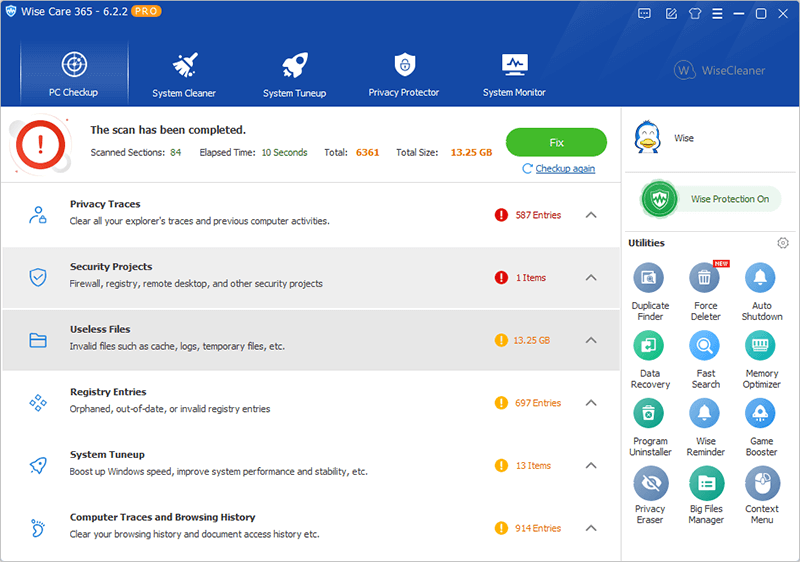Click the Security Projects shield icon

(38, 277)
